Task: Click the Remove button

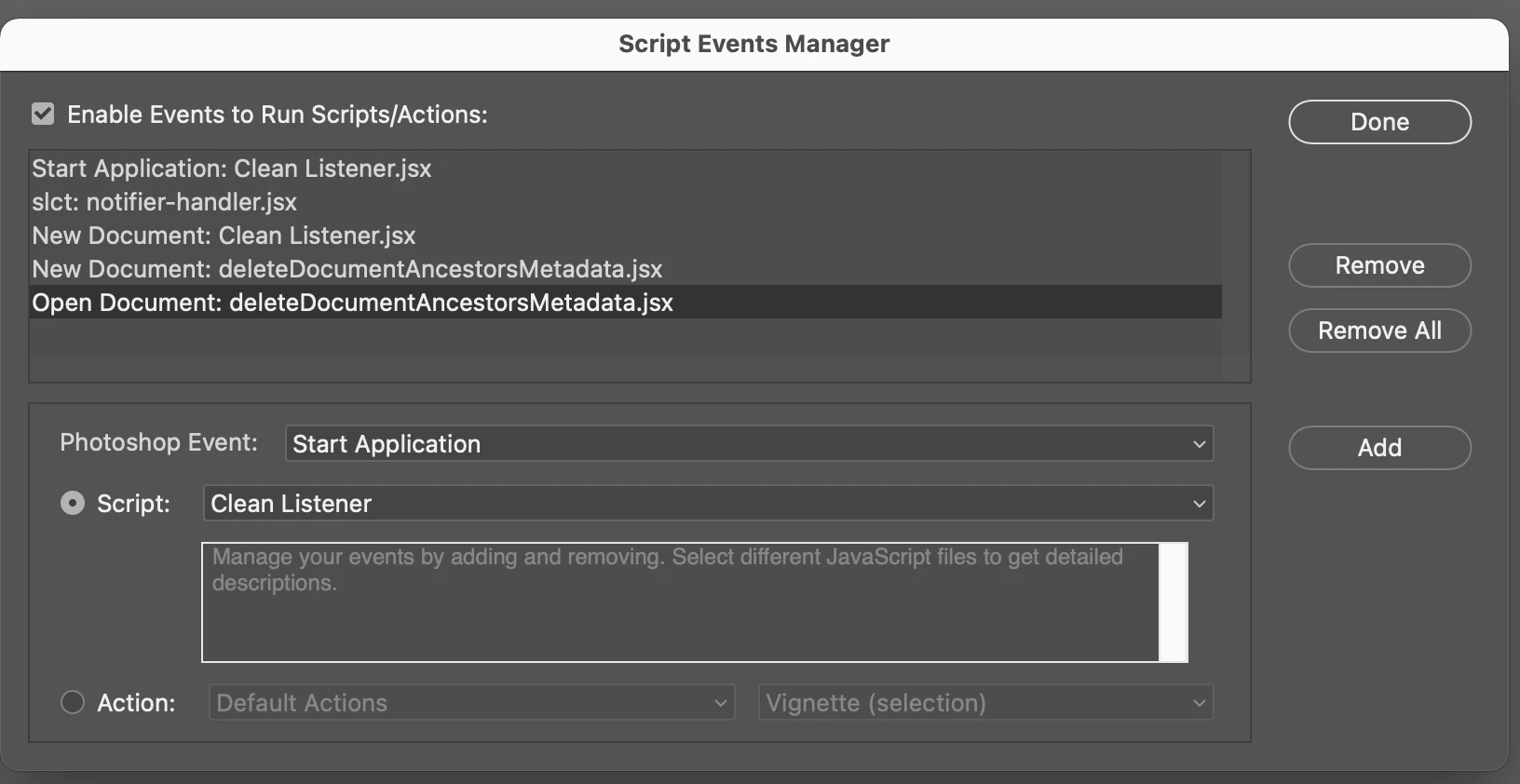Action: [x=1379, y=265]
